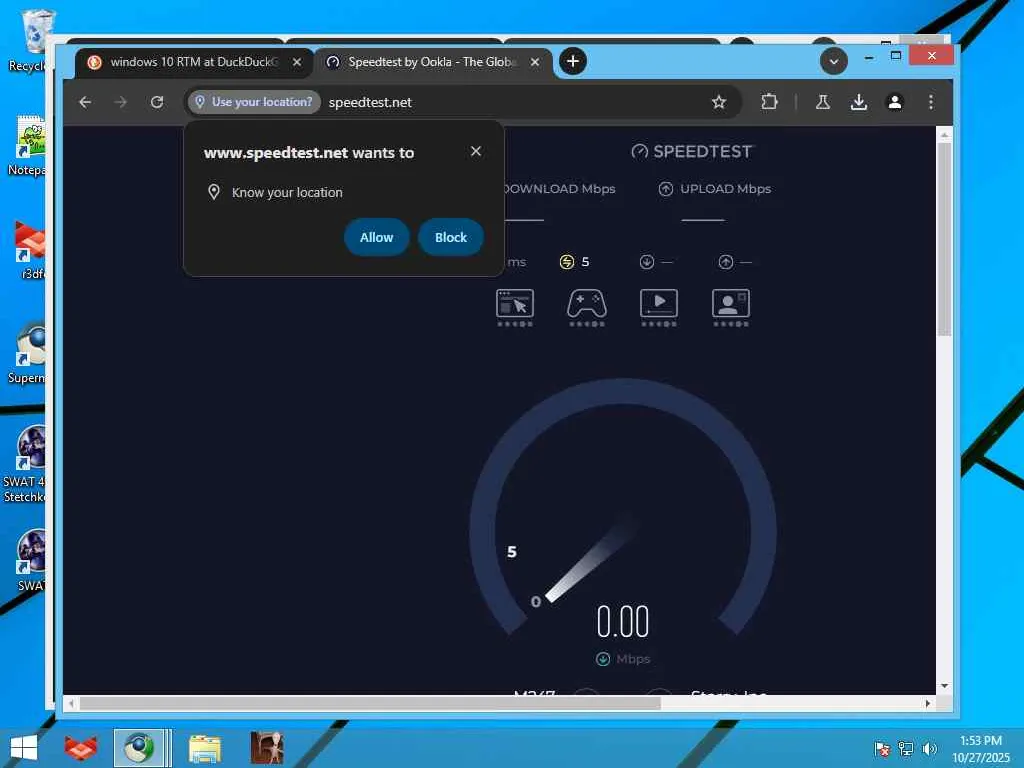Viewport: 1024px width, 768px height.
Task: Click the upload latency arrow icon
Action: 726,262
